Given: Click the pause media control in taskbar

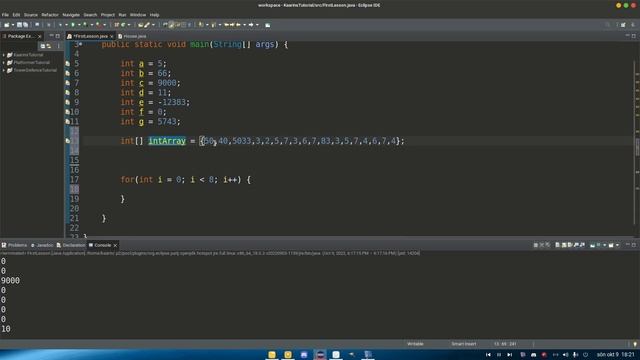Looking at the screenshot, I should point(499,355).
